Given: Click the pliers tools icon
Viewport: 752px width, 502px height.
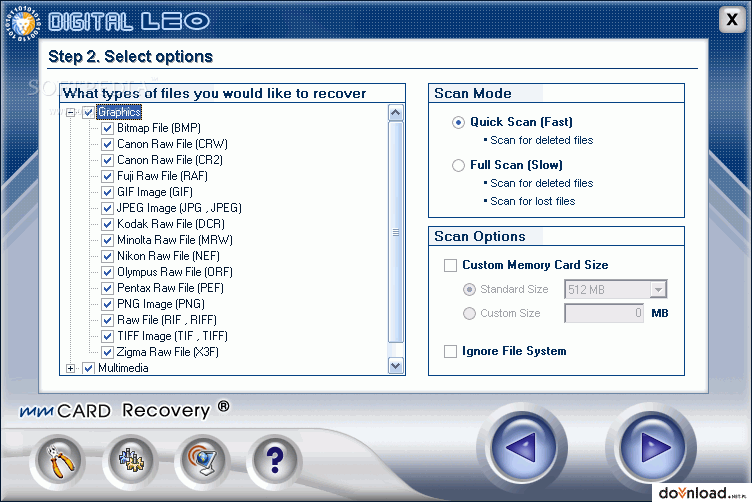Looking at the screenshot, I should (60, 462).
